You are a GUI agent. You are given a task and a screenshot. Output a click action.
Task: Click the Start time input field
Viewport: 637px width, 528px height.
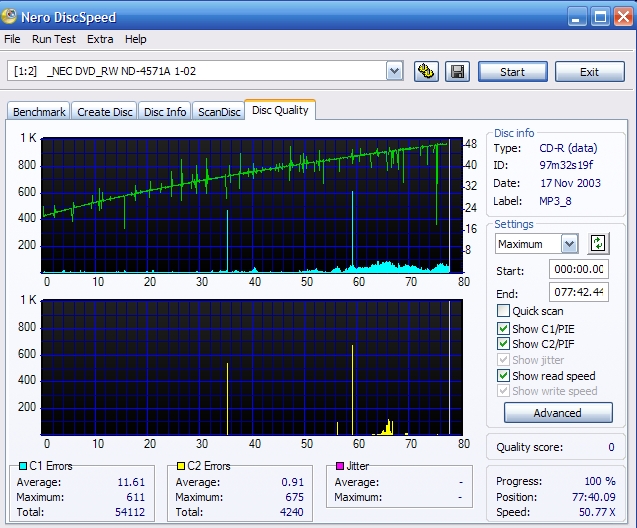point(578,269)
